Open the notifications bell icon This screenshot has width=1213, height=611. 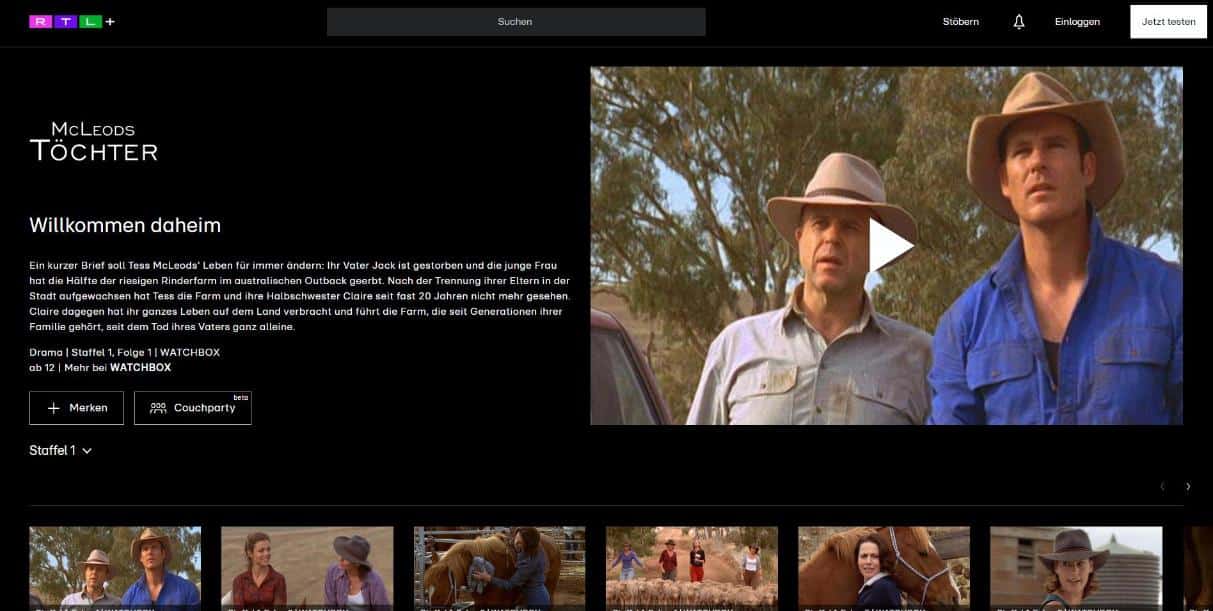[x=1019, y=22]
